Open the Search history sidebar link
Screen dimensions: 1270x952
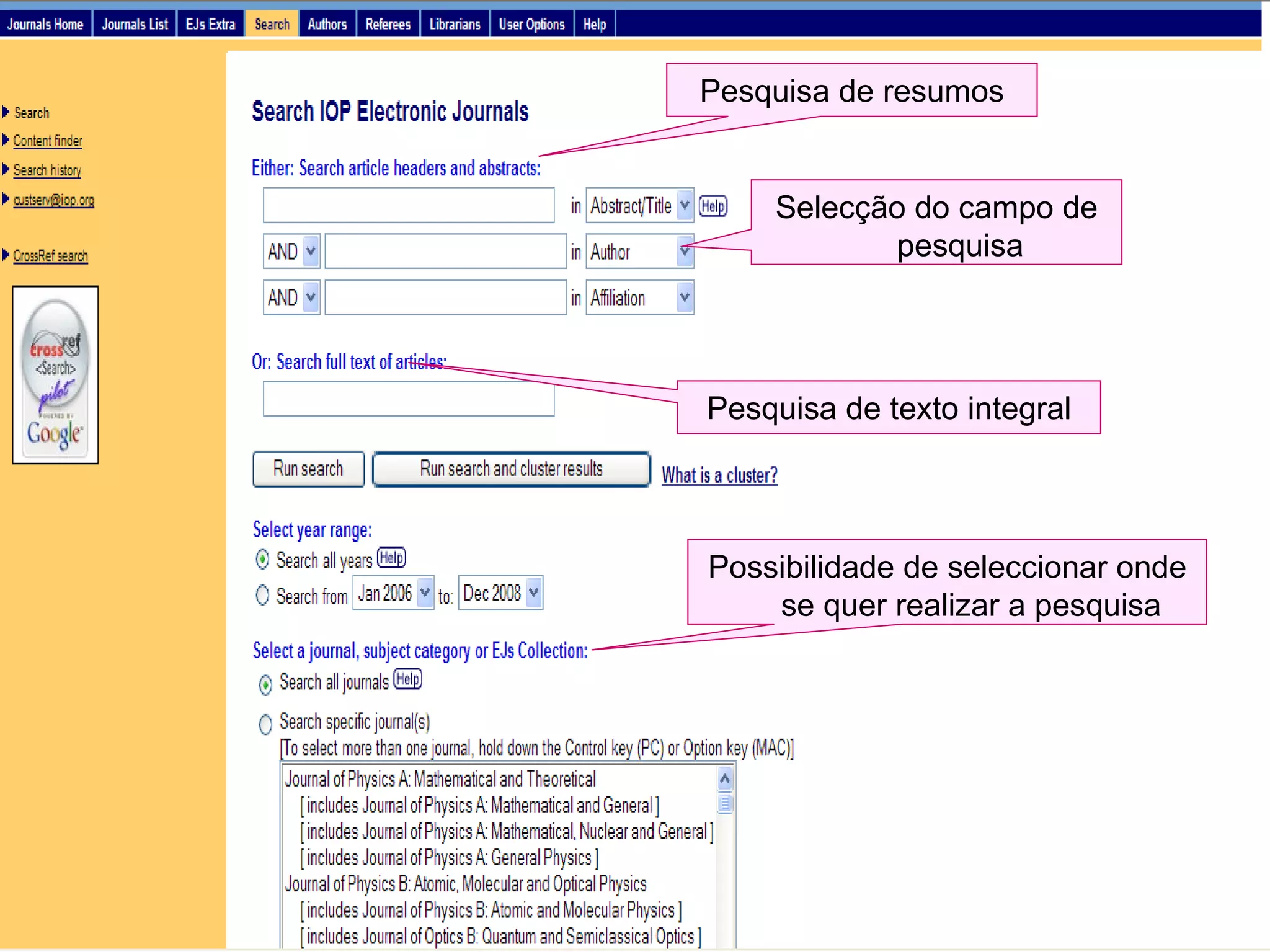coord(47,170)
